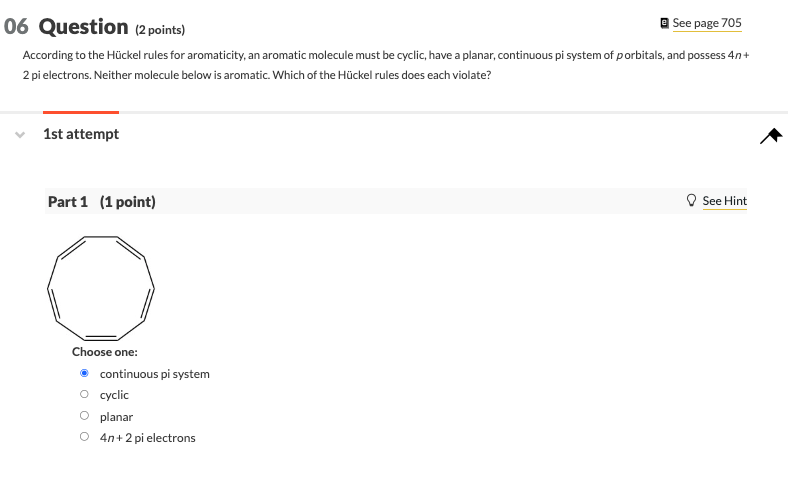The height and width of the screenshot is (482, 788).
Task: Select the 1st attempt tab
Action: 81,134
